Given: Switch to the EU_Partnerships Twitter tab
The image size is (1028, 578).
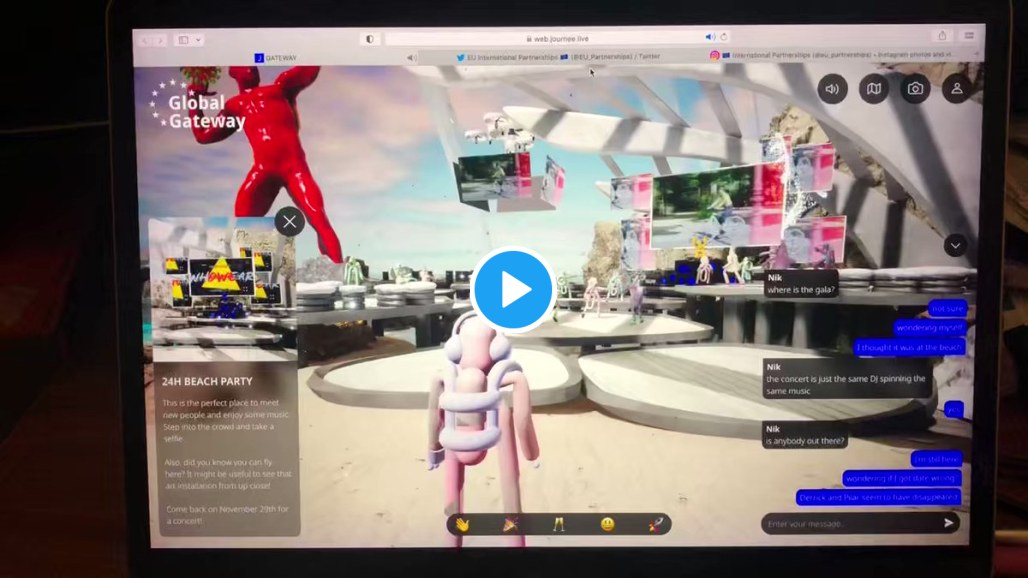Looking at the screenshot, I should point(558,57).
